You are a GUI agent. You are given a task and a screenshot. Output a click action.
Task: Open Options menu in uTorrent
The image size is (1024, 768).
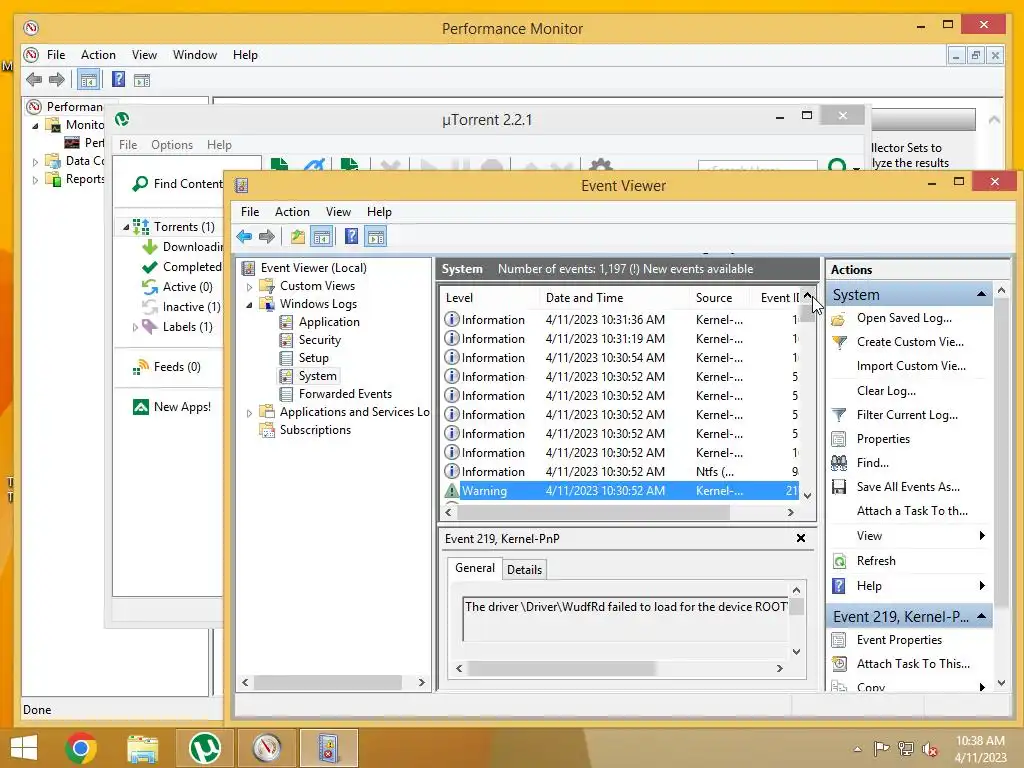pos(172,145)
